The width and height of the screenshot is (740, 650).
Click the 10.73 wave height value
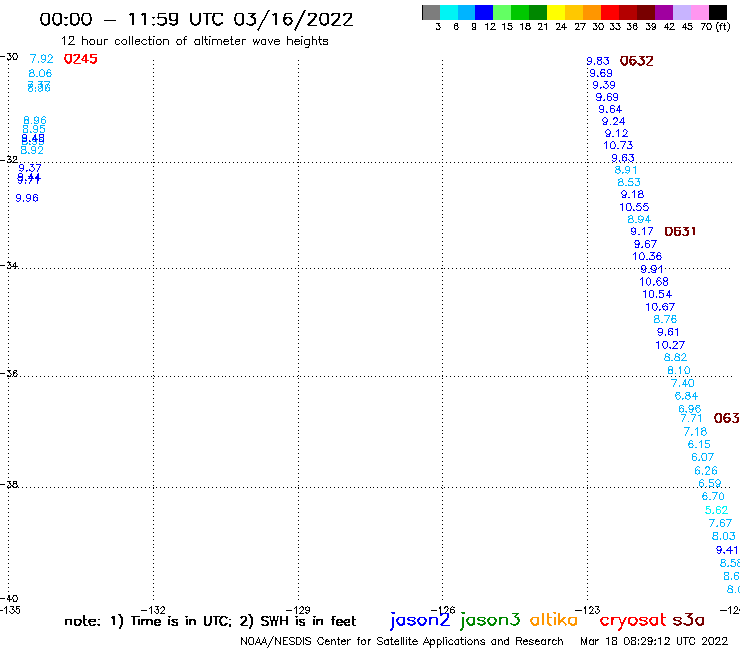(618, 145)
